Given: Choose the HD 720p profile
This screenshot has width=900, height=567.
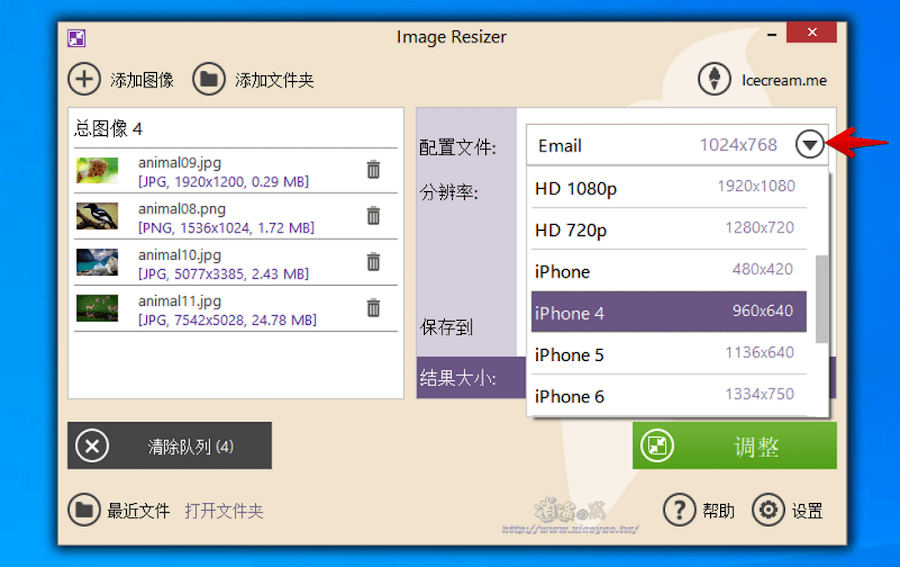Looking at the screenshot, I should coord(669,230).
